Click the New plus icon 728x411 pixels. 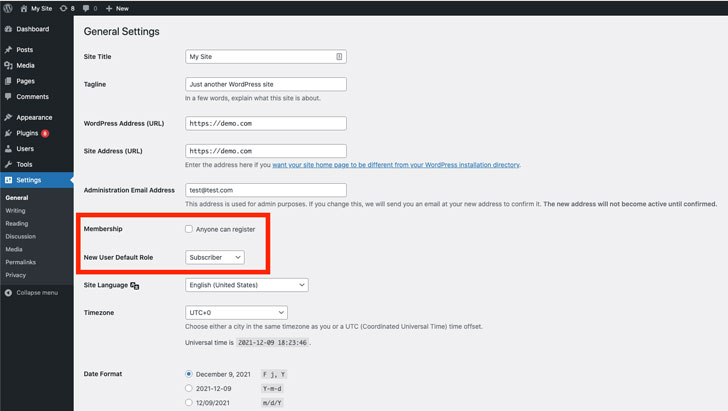click(109, 7)
